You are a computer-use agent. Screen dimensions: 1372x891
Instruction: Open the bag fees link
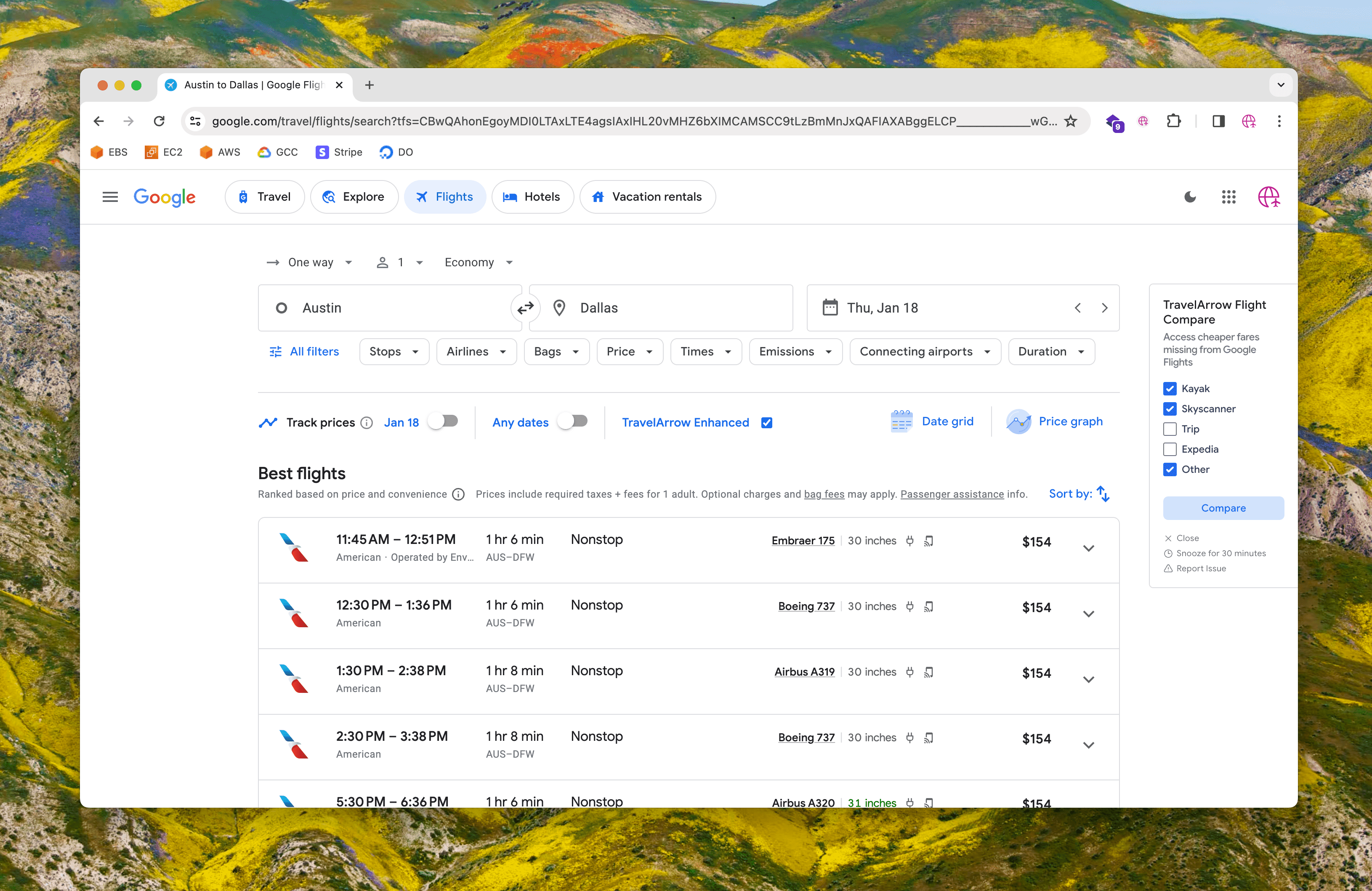824,494
